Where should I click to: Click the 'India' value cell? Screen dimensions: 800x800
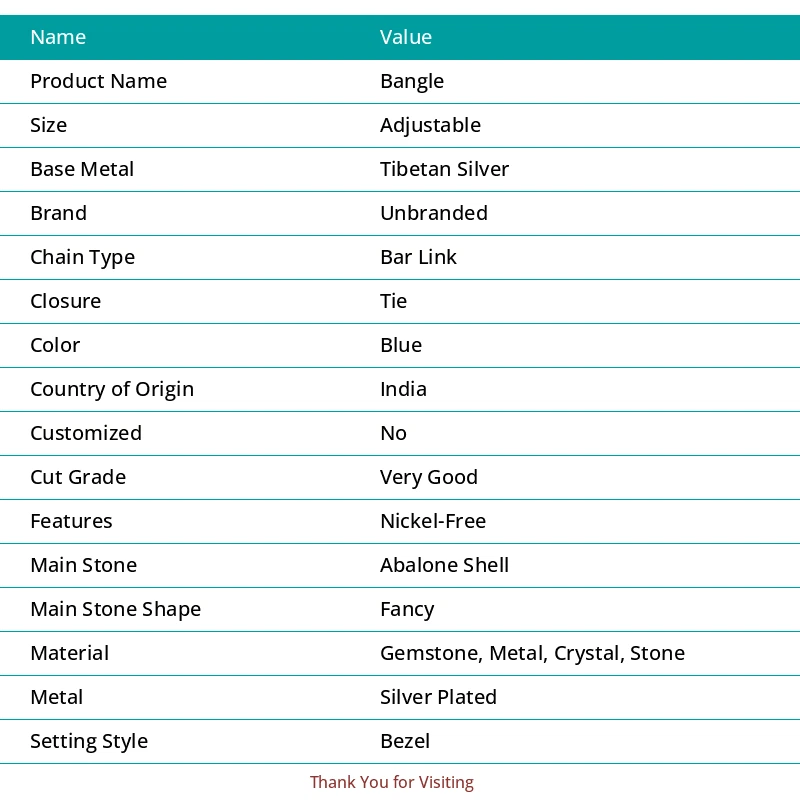(x=403, y=390)
